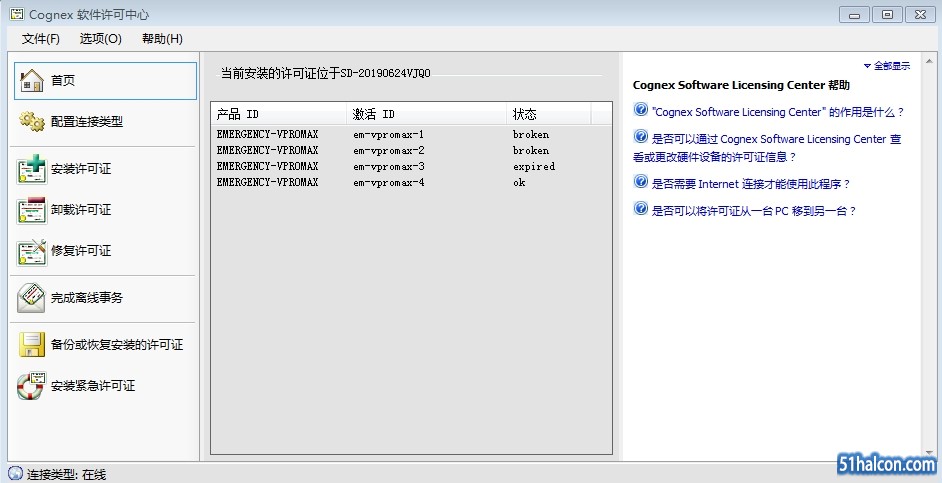Minimize the Cognex license center window
Screen dimensions: 942x483
[854, 15]
